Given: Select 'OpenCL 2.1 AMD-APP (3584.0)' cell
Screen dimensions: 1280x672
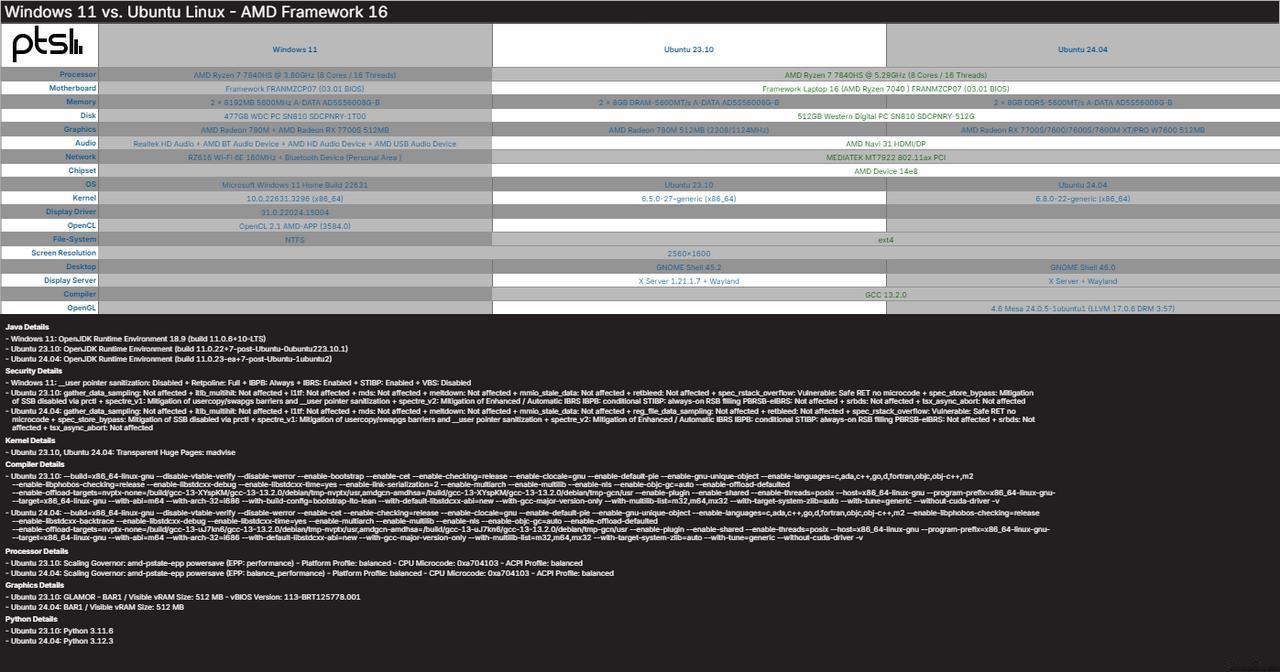Looking at the screenshot, I should [x=295, y=226].
